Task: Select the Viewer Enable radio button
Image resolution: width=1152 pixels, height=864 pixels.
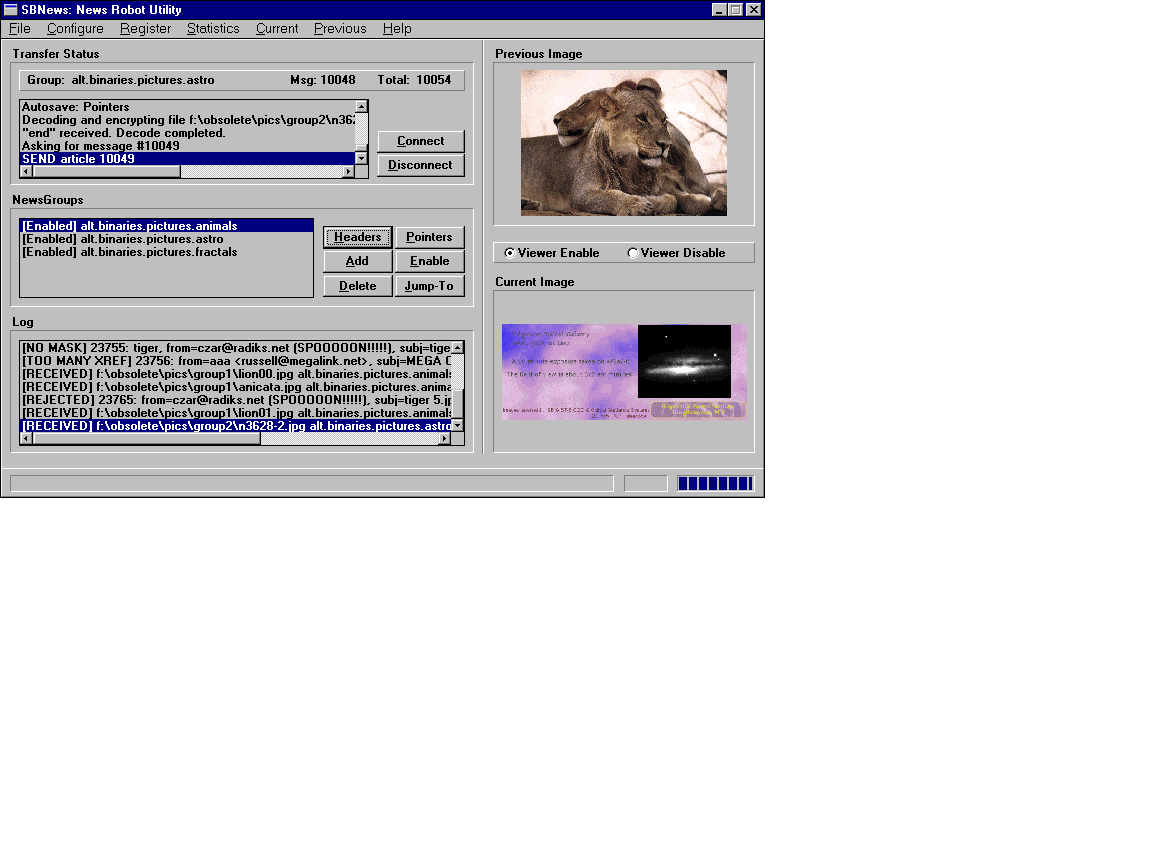Action: click(x=510, y=253)
